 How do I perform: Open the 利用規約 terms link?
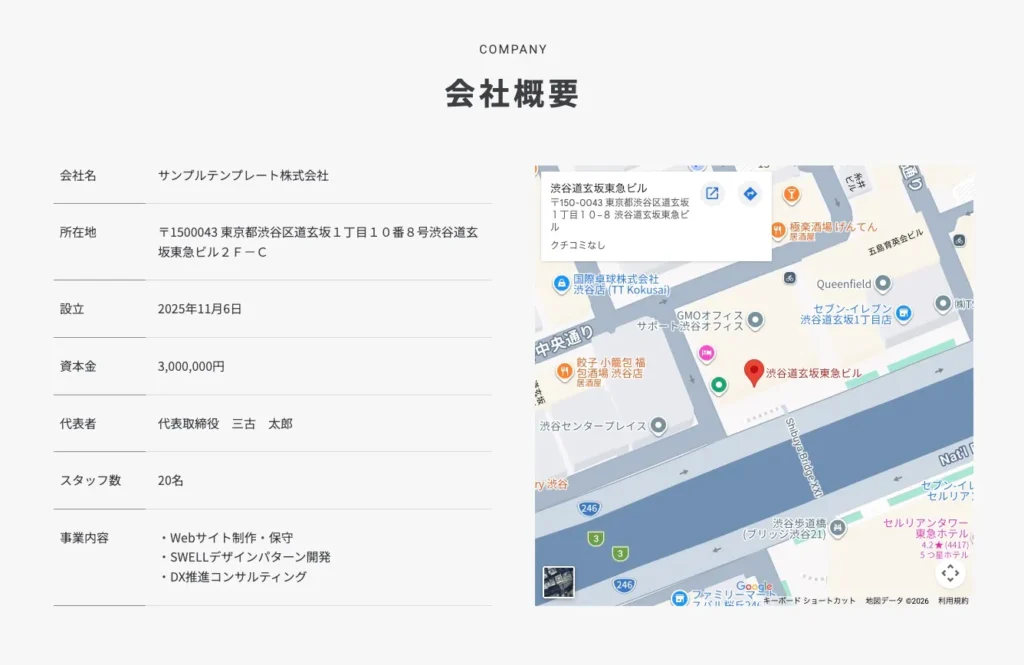[953, 600]
